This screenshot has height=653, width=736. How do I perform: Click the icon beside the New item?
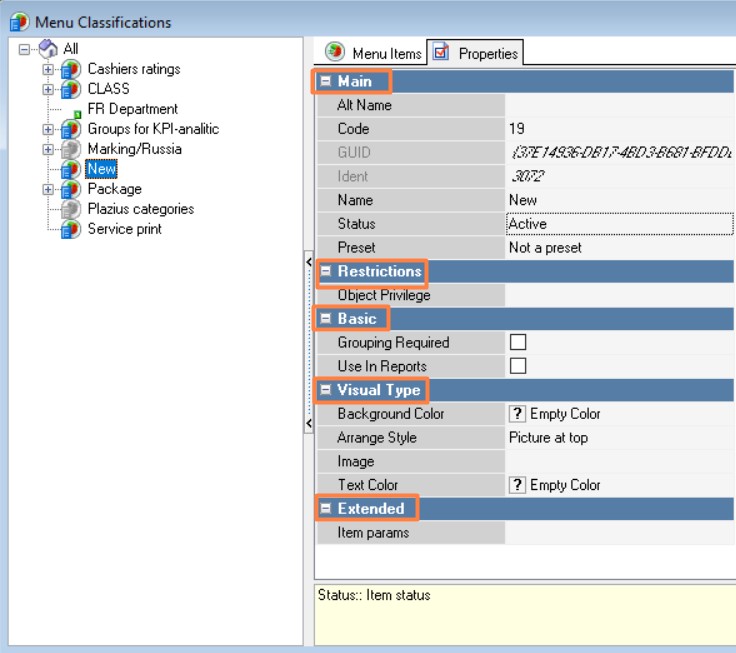(x=70, y=169)
